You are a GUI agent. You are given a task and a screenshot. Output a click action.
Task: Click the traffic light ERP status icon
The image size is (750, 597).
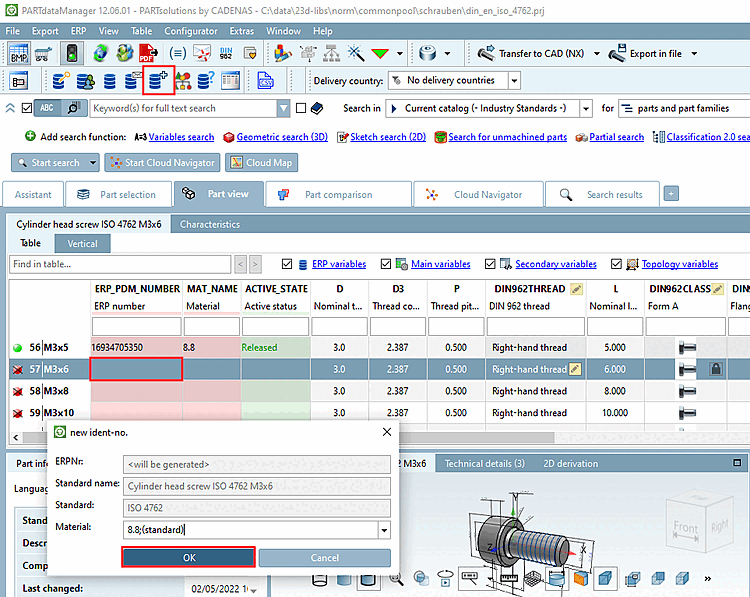(x=72, y=54)
